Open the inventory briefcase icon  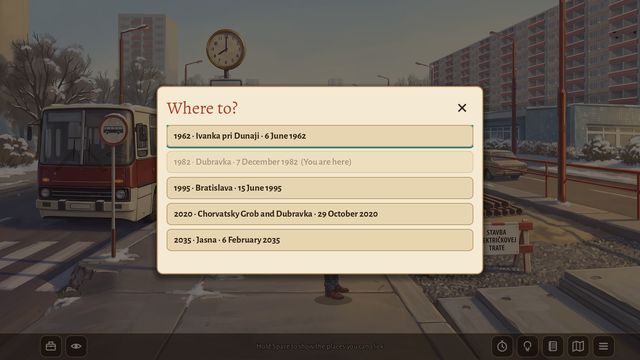[x=51, y=347]
